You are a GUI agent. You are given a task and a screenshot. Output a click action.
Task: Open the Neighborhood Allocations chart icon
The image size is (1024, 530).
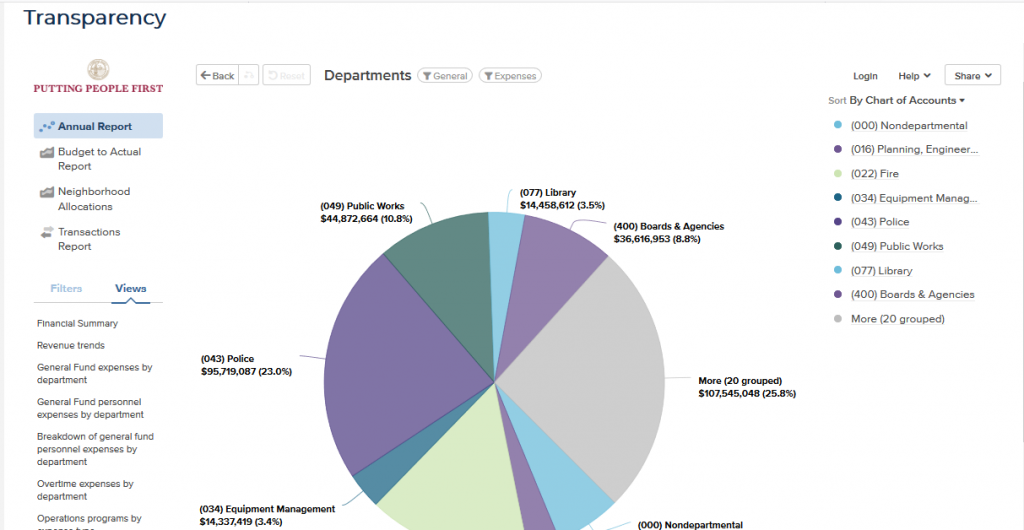(x=46, y=192)
